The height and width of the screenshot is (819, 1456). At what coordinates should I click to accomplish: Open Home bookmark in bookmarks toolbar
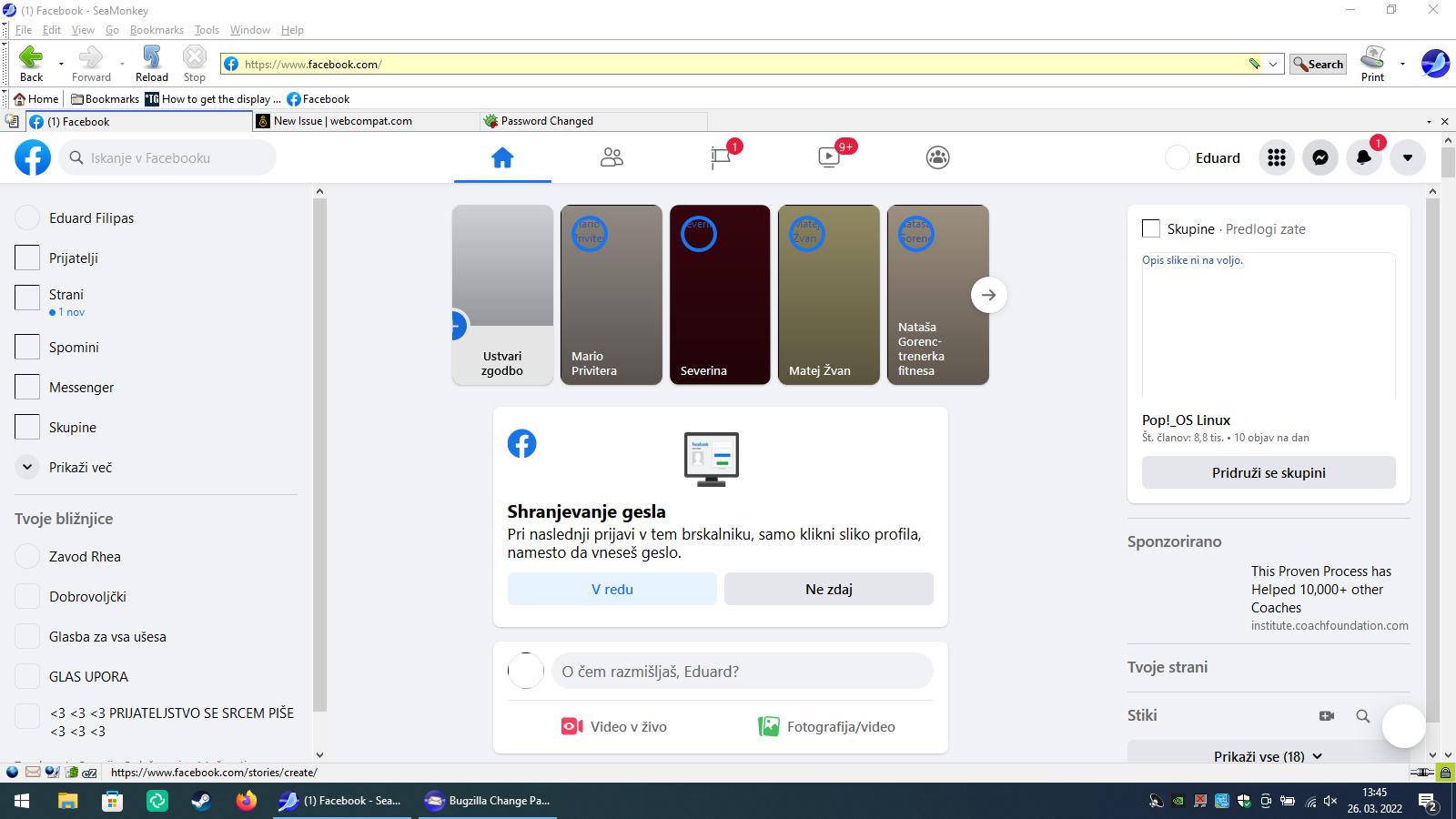(36, 99)
